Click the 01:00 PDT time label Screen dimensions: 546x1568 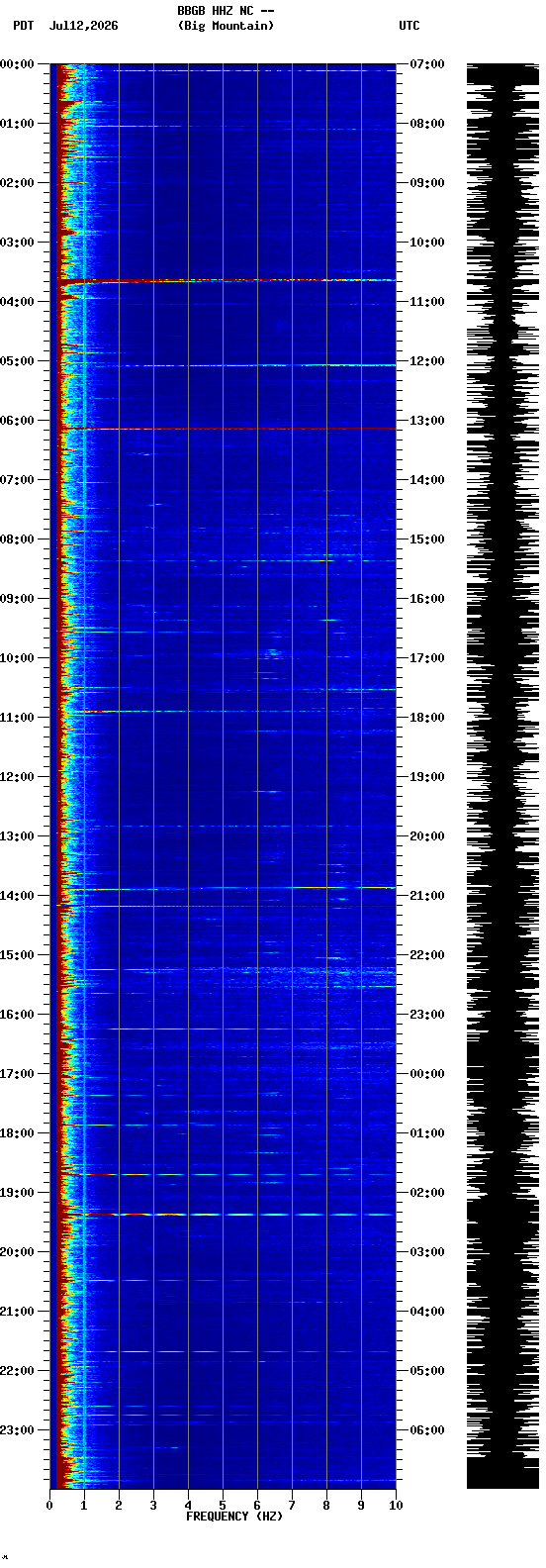coord(17,124)
